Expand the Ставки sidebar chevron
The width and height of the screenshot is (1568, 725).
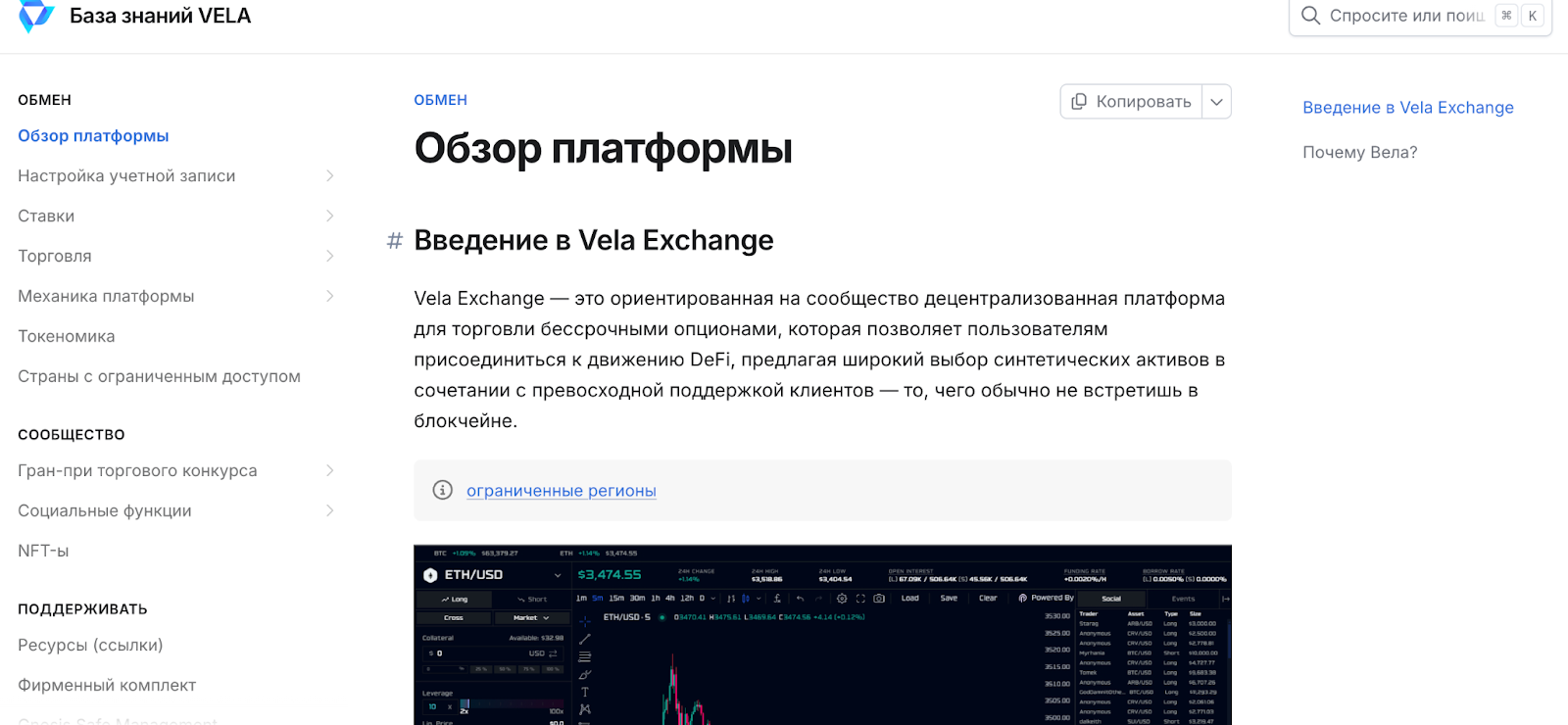coord(330,217)
